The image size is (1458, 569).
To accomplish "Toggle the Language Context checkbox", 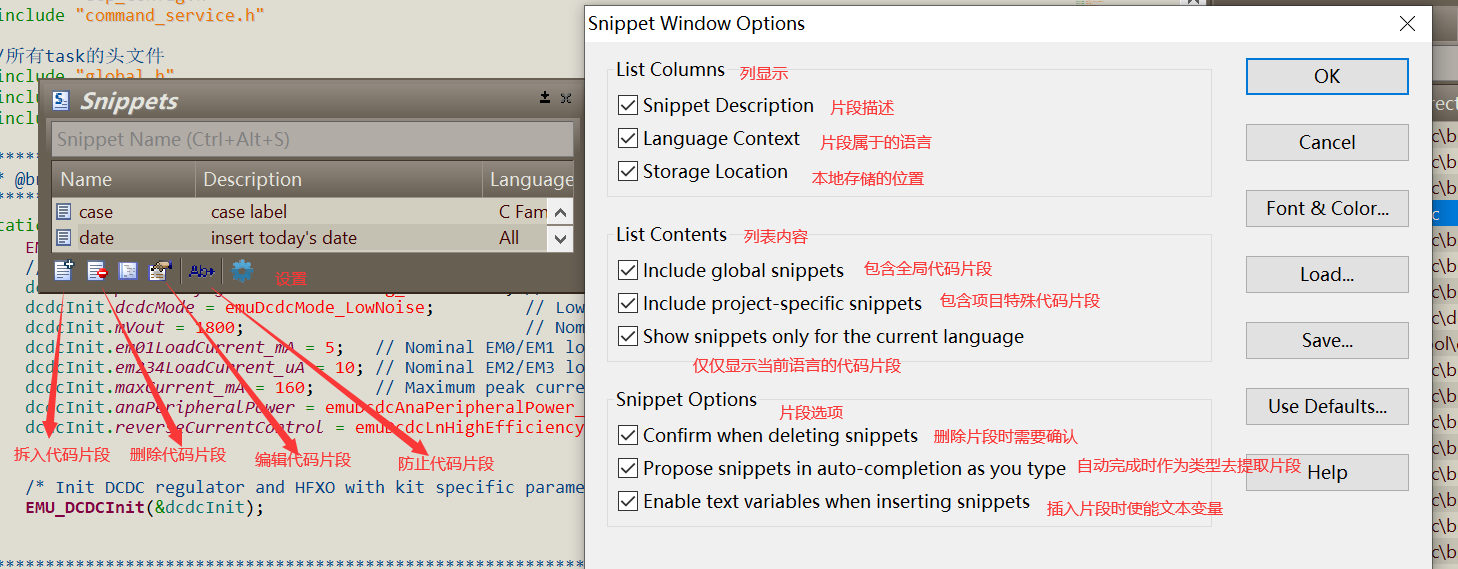I will (628, 138).
